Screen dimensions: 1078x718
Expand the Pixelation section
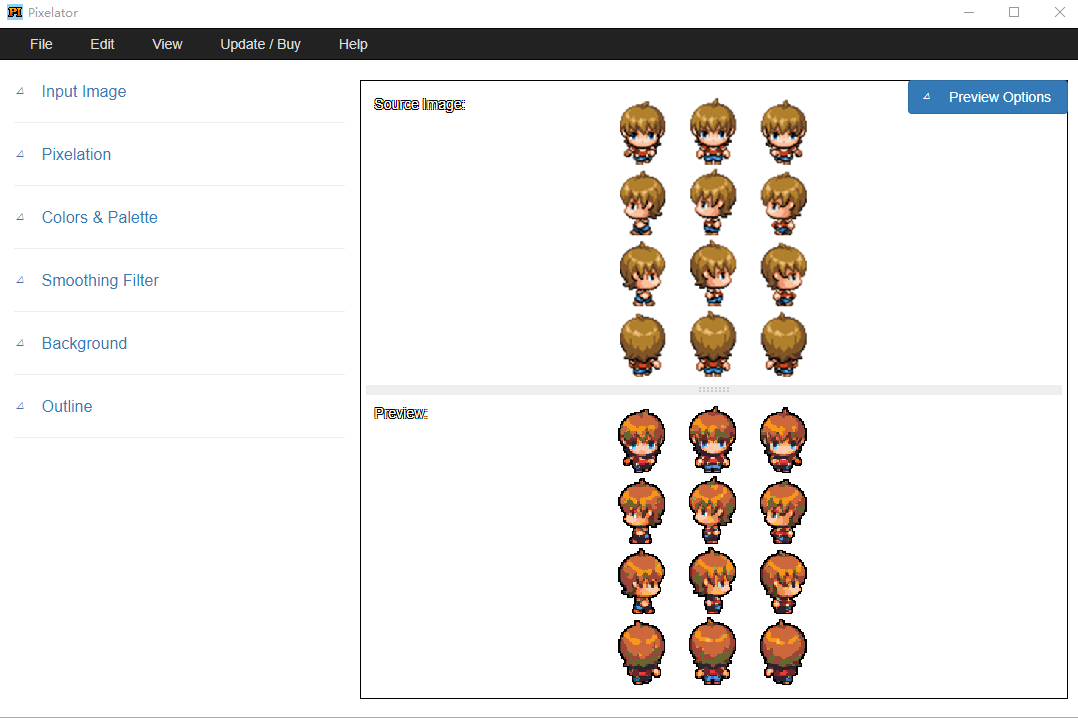pyautogui.click(x=76, y=154)
